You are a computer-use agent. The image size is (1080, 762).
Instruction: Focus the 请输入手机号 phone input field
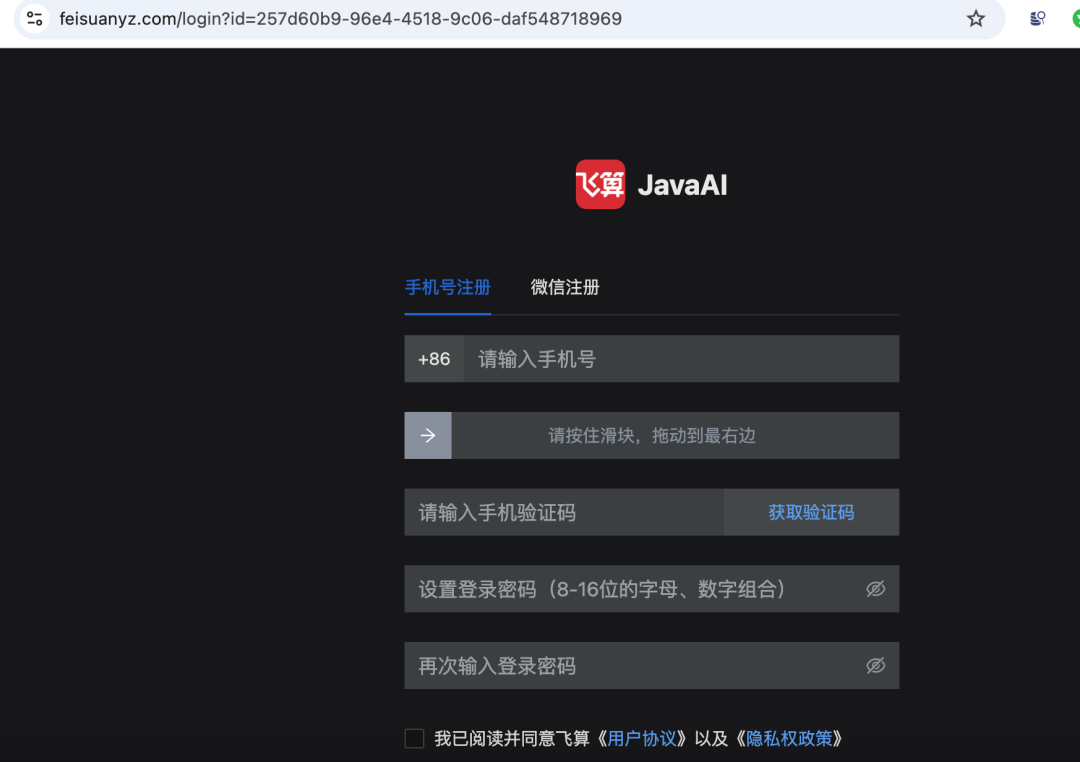point(681,359)
